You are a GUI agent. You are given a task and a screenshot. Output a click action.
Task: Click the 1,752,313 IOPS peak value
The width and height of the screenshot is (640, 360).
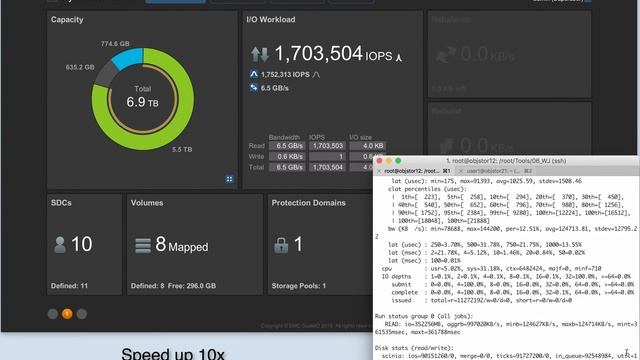[x=285, y=75]
